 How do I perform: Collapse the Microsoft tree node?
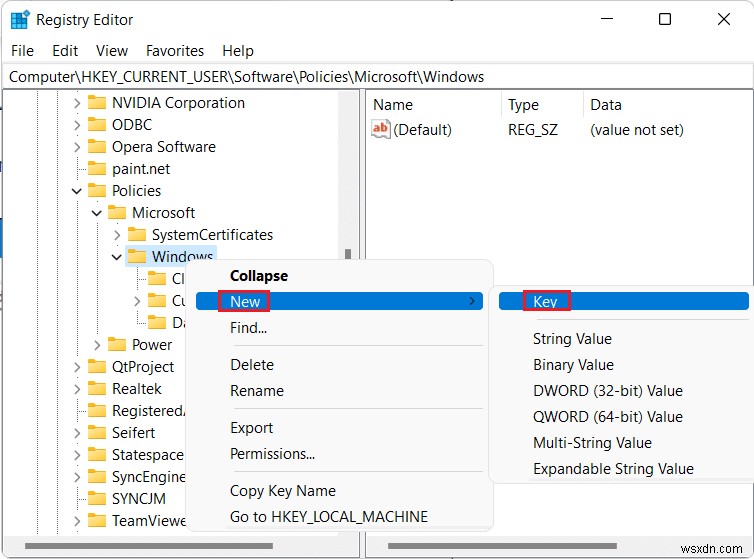pyautogui.click(x=97, y=213)
